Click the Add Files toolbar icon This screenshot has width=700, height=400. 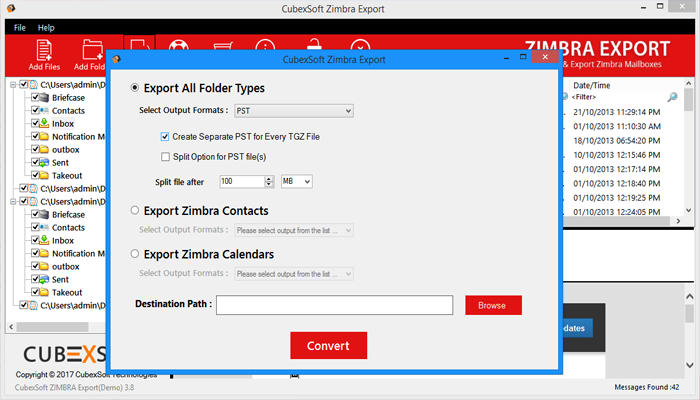click(x=44, y=50)
